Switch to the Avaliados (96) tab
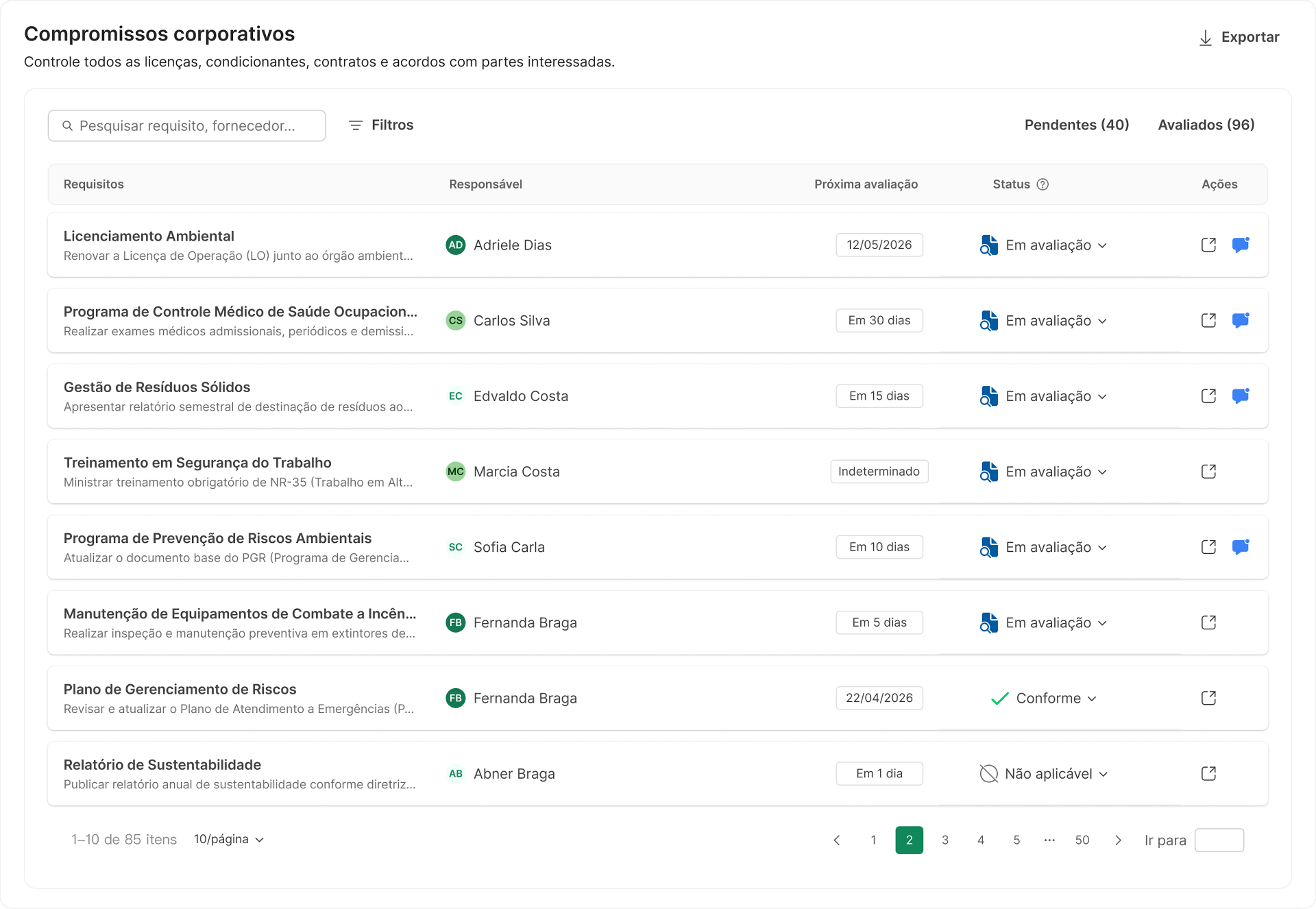1316x909 pixels. pyautogui.click(x=1206, y=125)
